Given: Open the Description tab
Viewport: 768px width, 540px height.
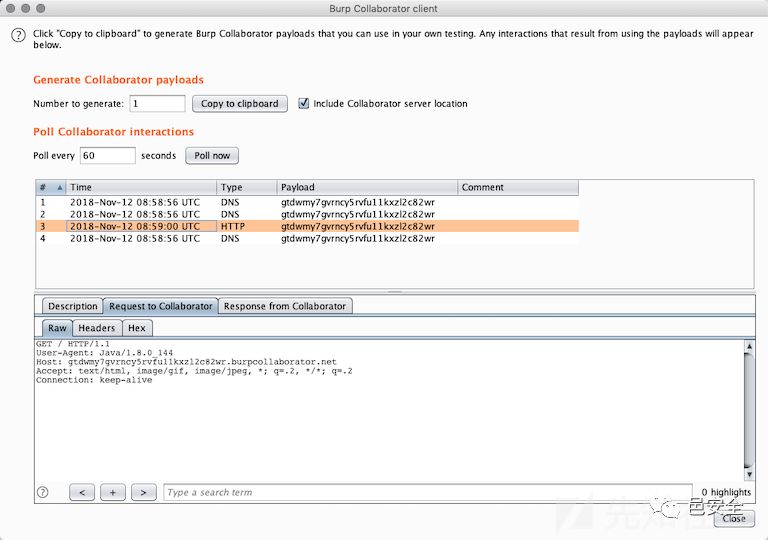Looking at the screenshot, I should (72, 306).
